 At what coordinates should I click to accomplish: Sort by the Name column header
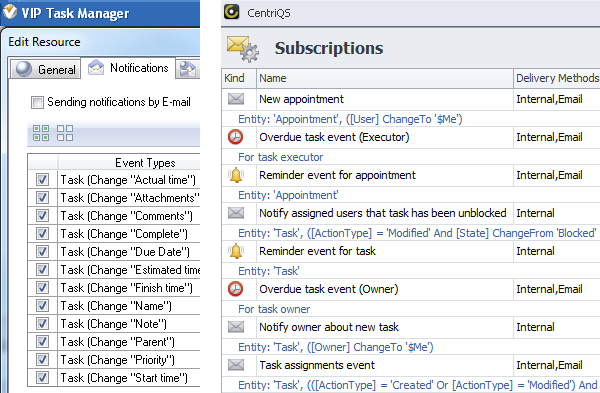click(x=385, y=78)
